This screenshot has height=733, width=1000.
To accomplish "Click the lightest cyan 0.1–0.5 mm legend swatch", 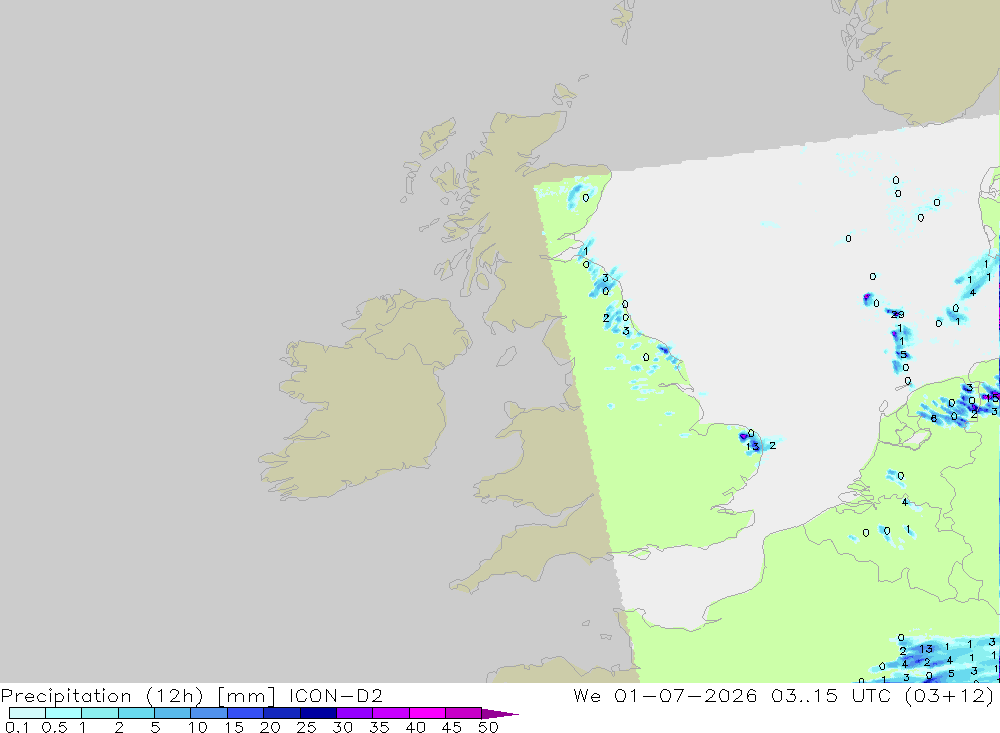I will point(27,713).
